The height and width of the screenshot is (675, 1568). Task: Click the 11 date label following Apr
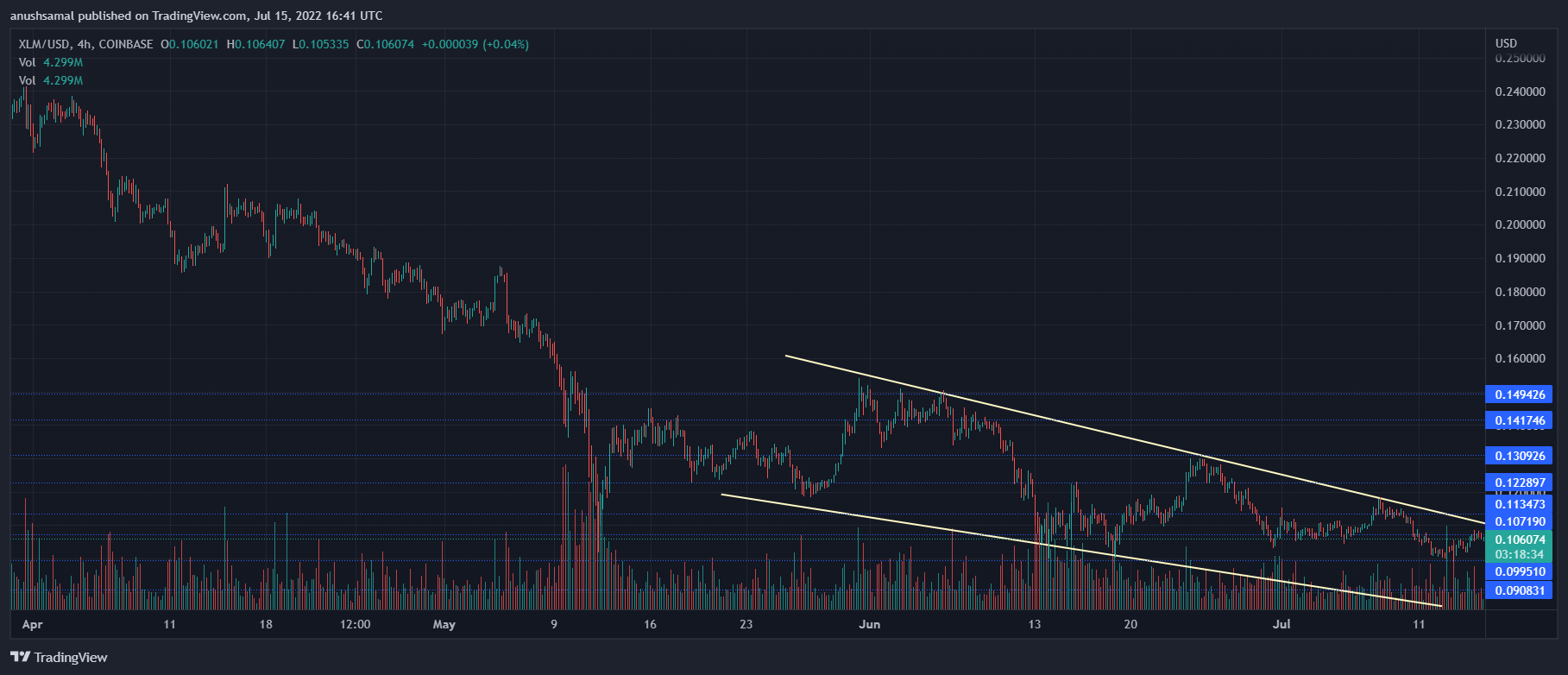tap(169, 624)
